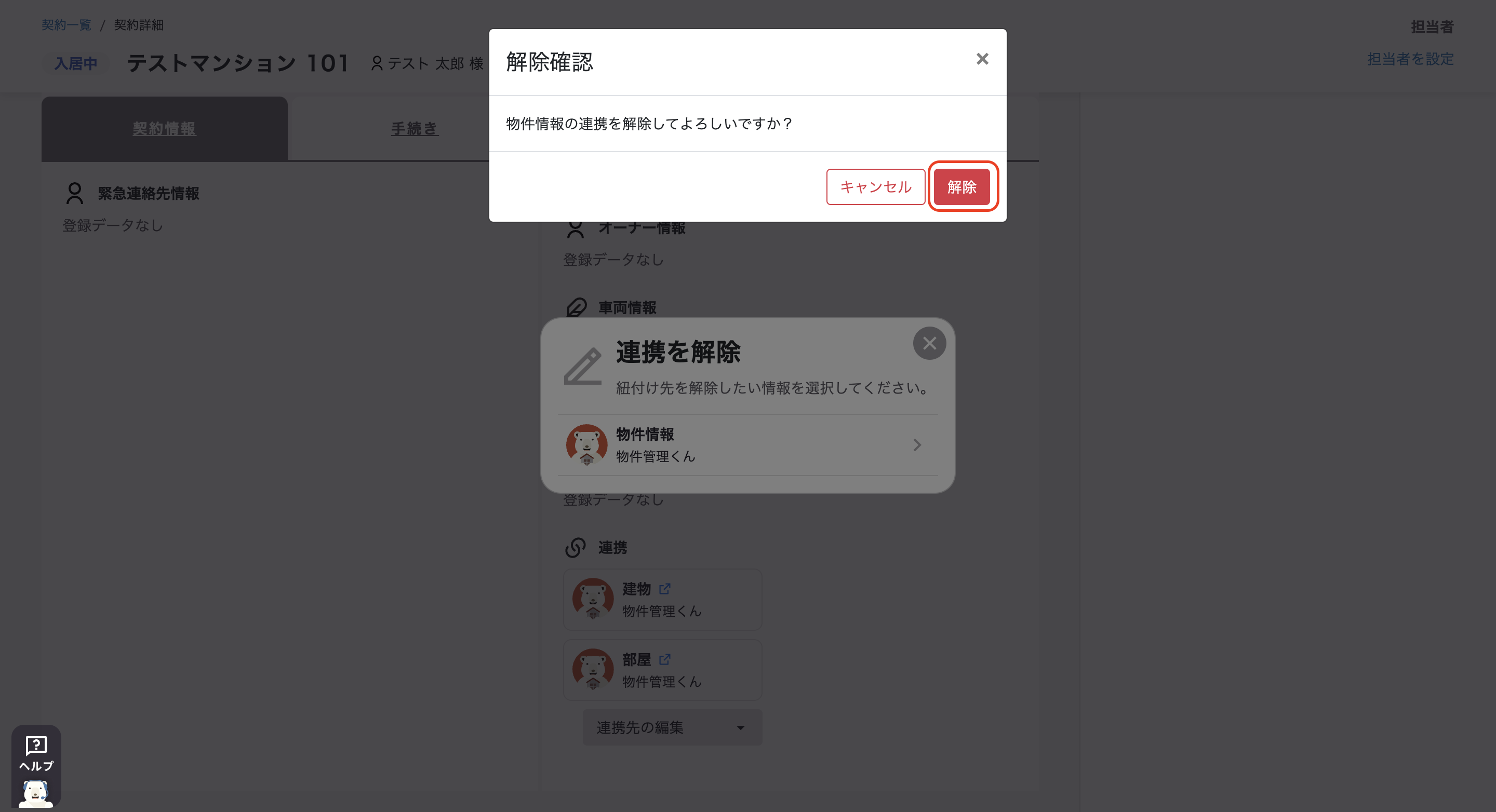This screenshot has width=1496, height=812.
Task: Click the feather icon beside 車両情報
Action: pos(576,308)
